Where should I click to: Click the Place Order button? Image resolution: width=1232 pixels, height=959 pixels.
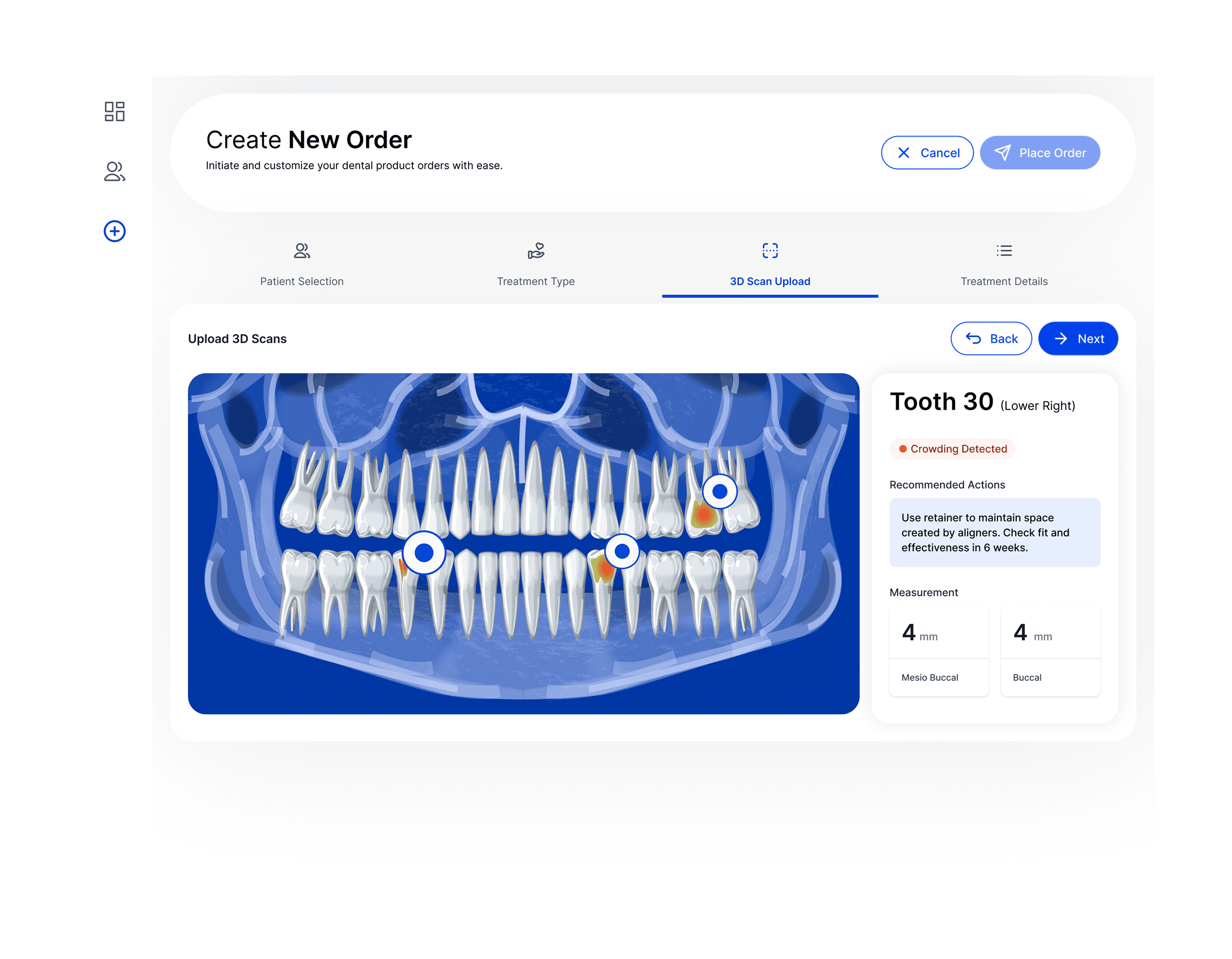click(x=1040, y=153)
